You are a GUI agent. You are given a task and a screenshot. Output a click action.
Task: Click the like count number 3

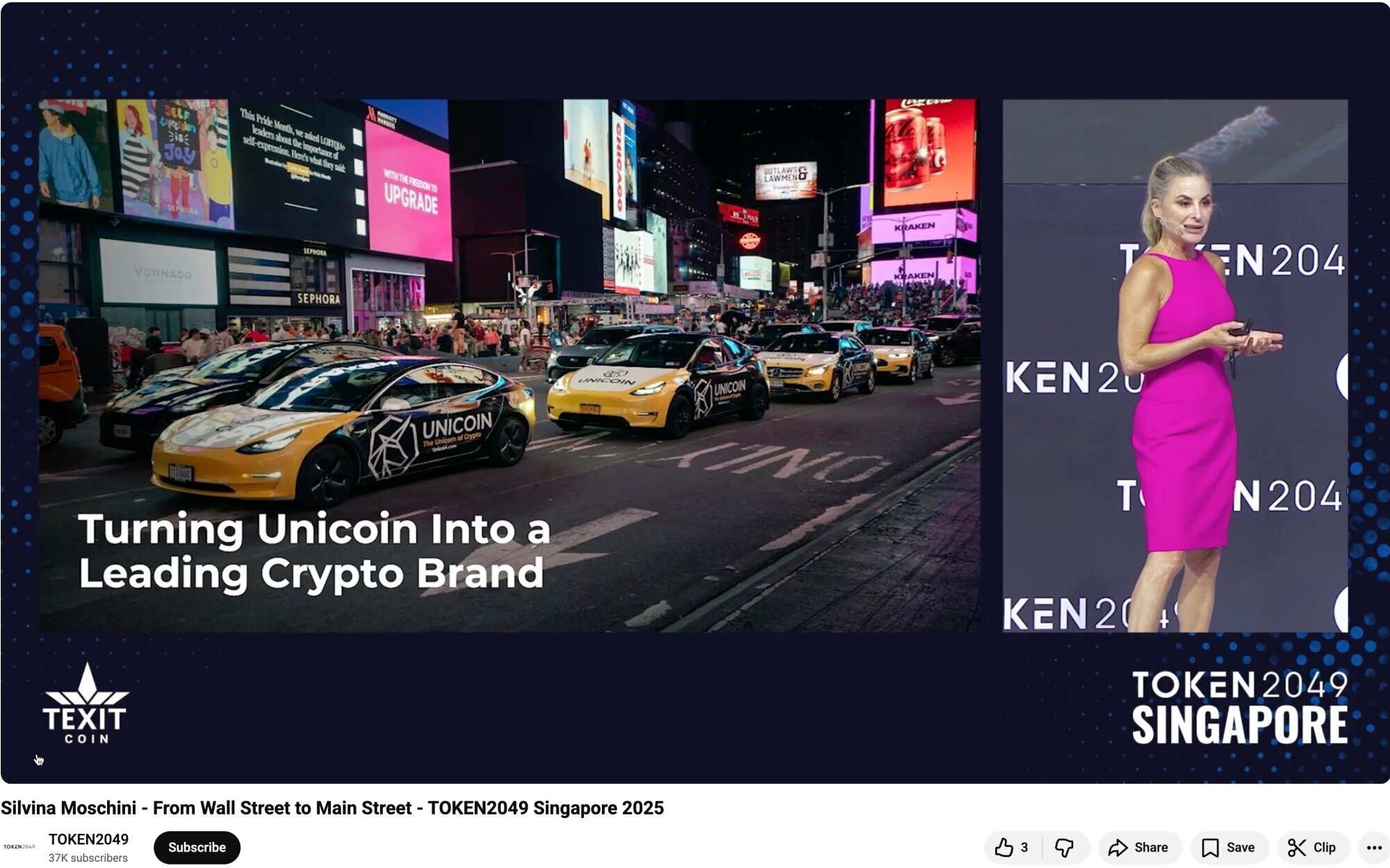1024,847
